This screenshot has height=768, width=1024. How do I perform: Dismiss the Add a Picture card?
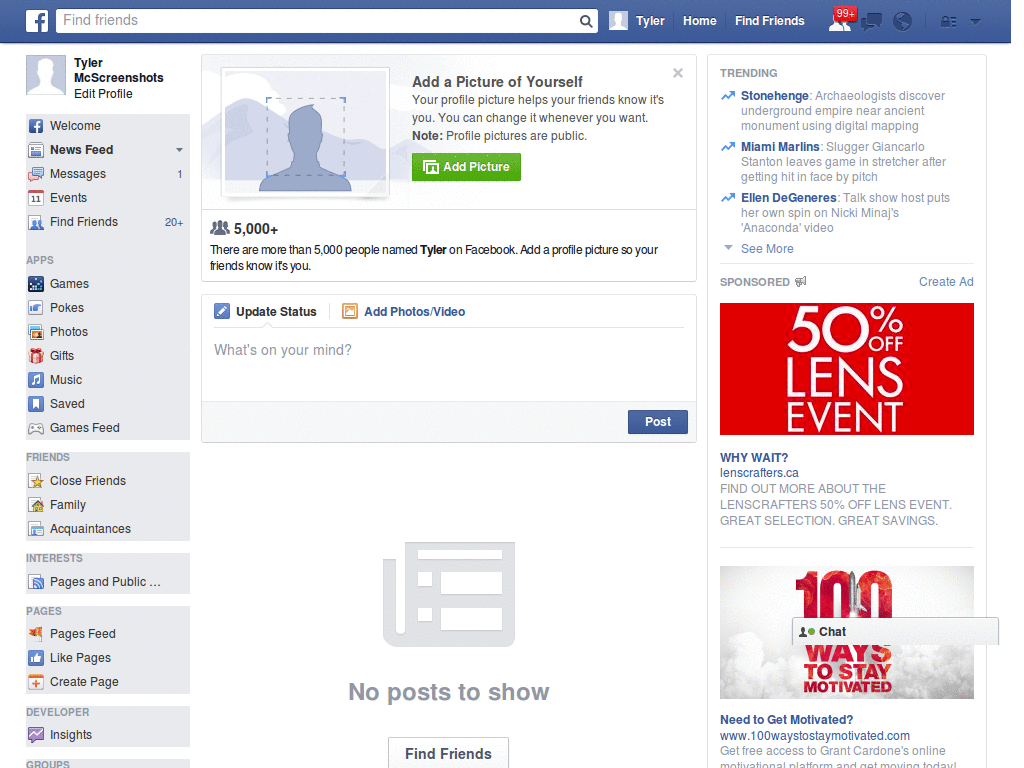(x=678, y=73)
